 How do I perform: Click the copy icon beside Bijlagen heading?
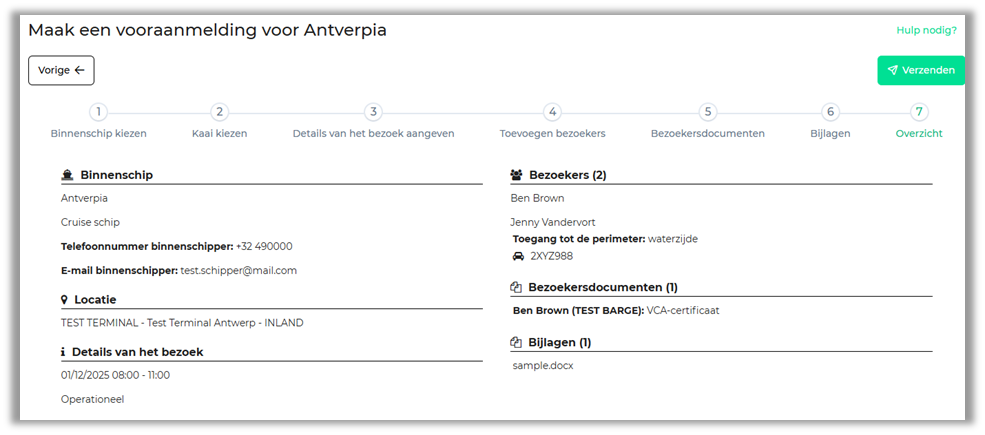[x=516, y=342]
